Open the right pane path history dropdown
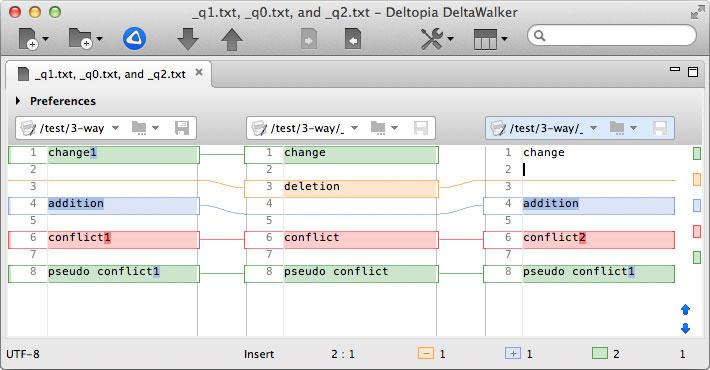The height and width of the screenshot is (370, 710). tap(594, 128)
